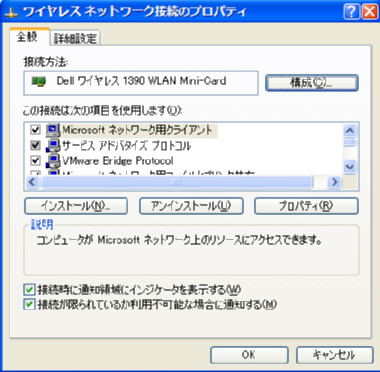The height and width of the screenshot is (372, 380).
Task: Select the Microsoft ネットワーク用クライアント row text
Action: click(x=137, y=130)
